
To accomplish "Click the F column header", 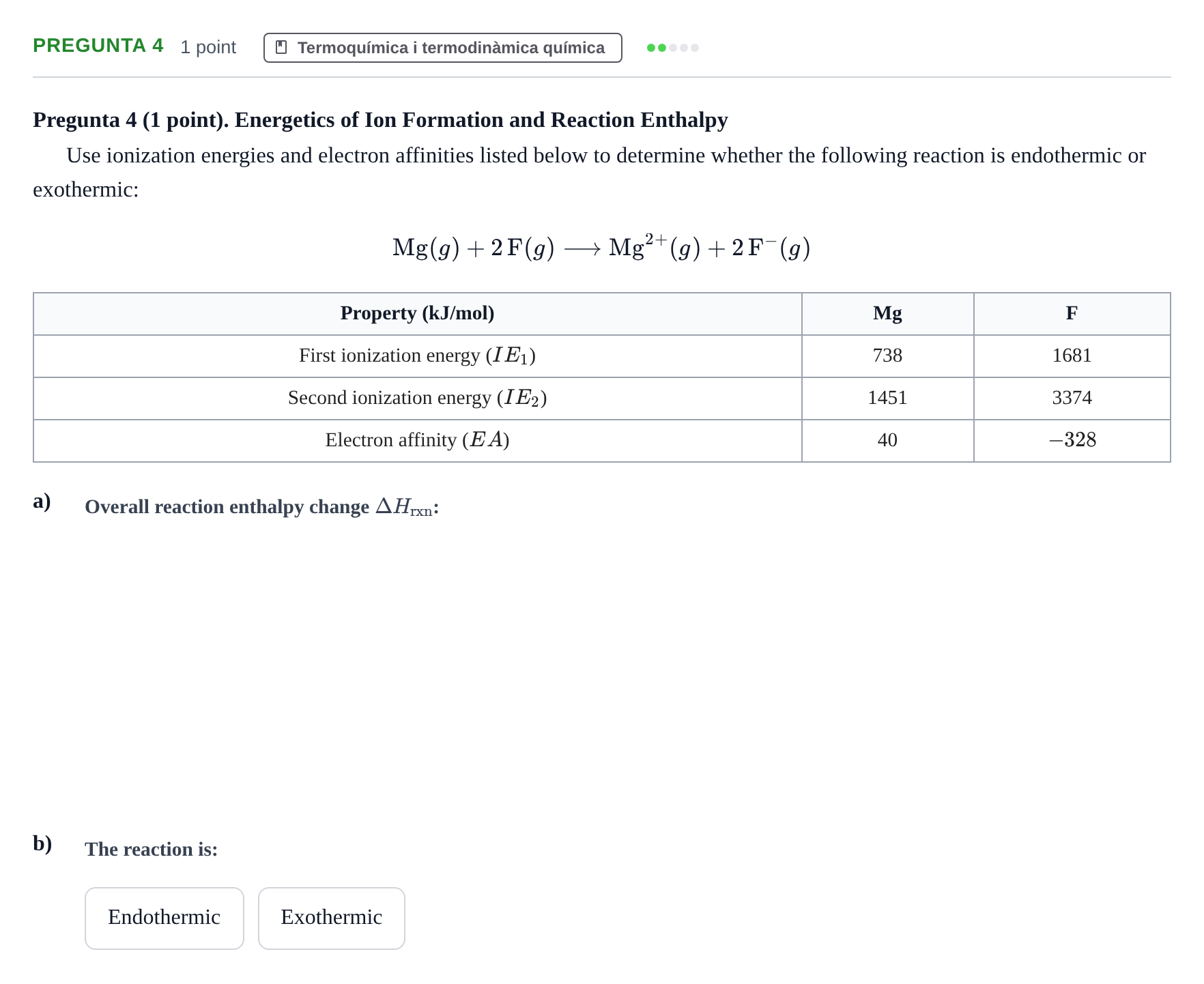I will tap(1072, 313).
